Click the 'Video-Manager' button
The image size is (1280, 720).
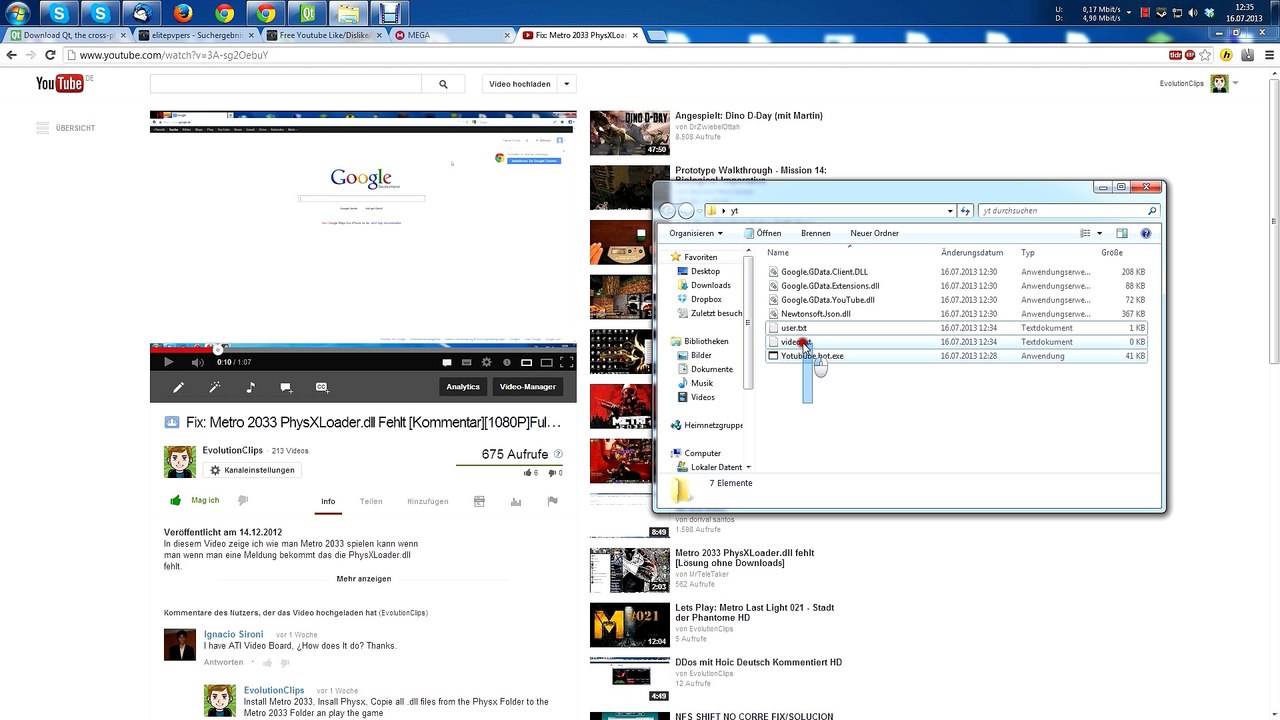(x=527, y=387)
